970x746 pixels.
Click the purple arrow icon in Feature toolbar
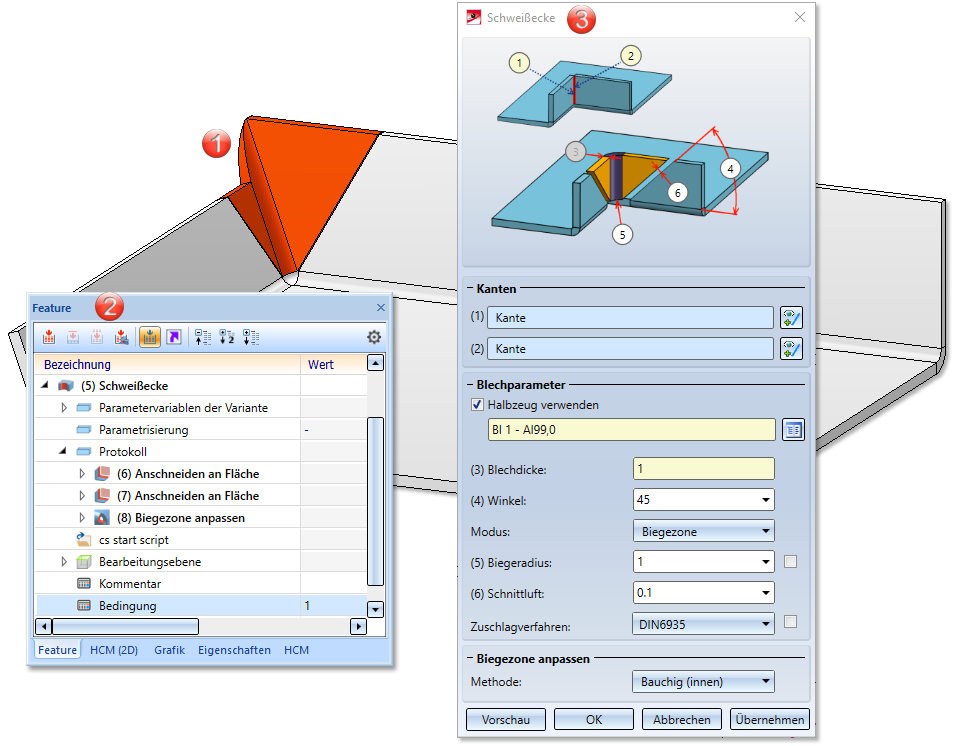(174, 337)
